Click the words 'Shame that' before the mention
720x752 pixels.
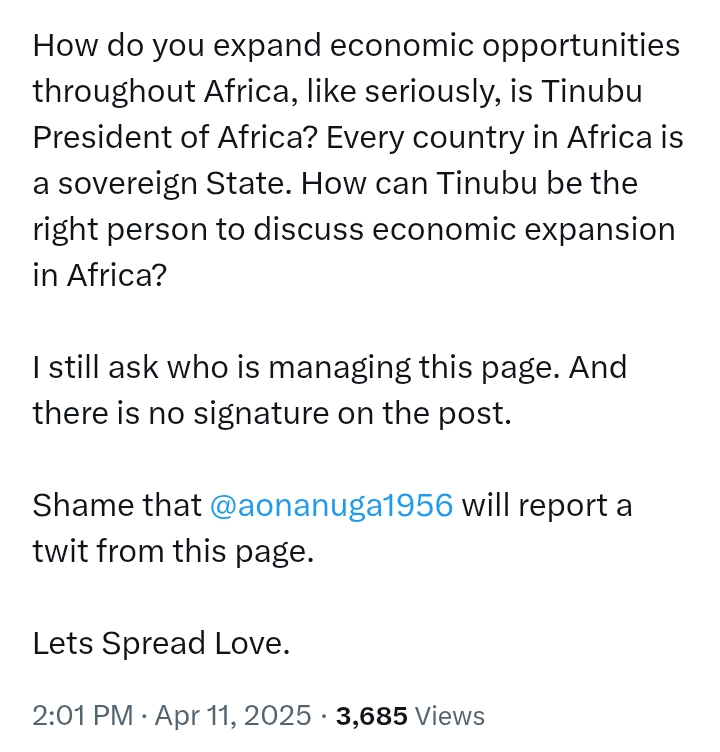pos(117,505)
